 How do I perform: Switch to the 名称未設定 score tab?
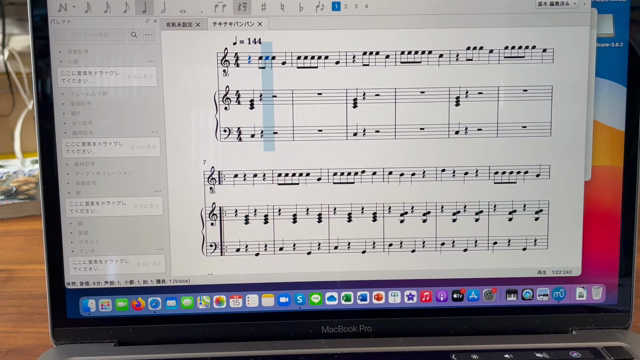(x=179, y=24)
